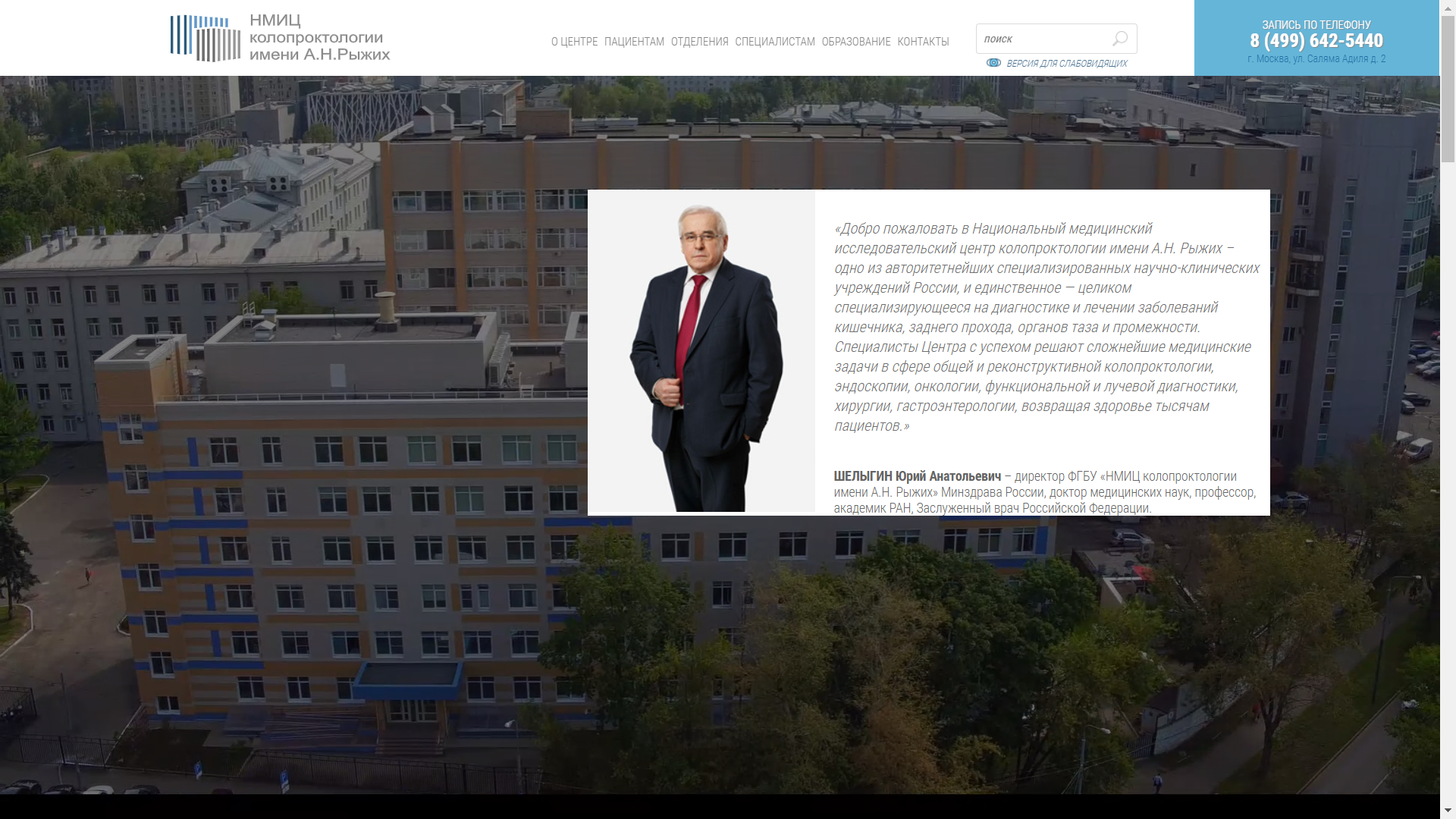Click the vertical scrollbar thumb
This screenshot has width=1456, height=819.
click(x=1448, y=87)
